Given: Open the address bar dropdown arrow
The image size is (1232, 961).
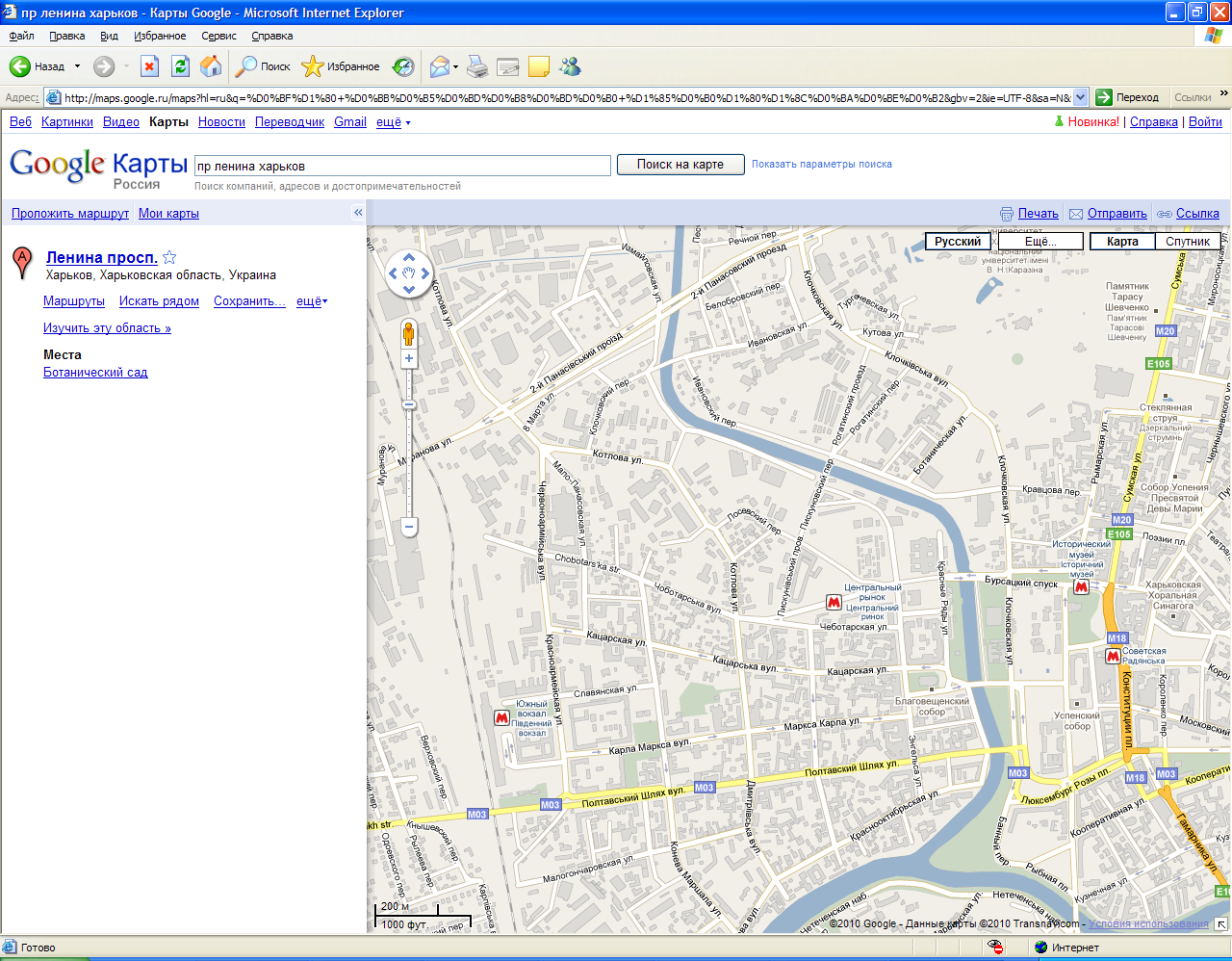Looking at the screenshot, I should (x=1080, y=97).
